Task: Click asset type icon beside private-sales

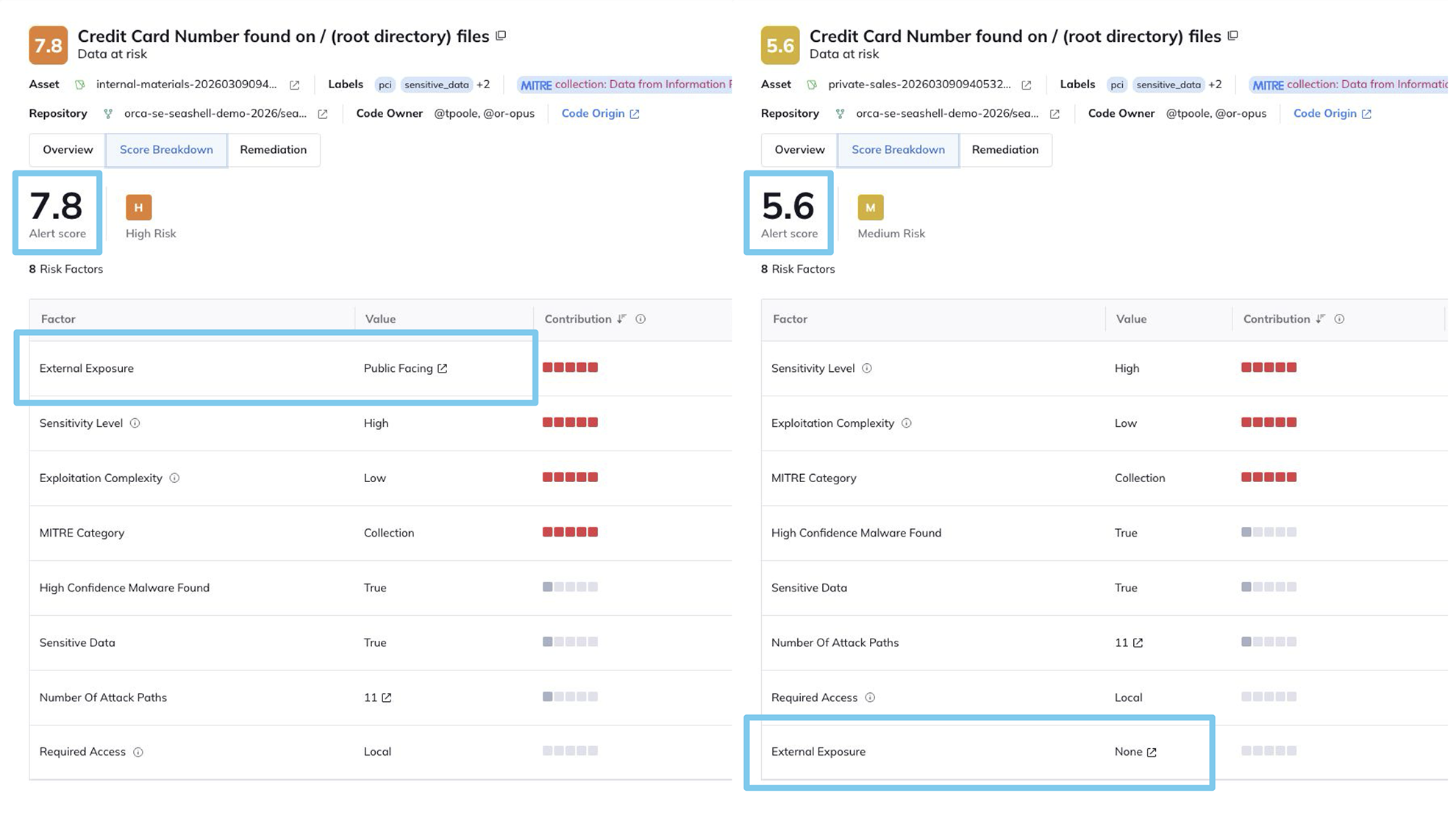Action: click(812, 85)
